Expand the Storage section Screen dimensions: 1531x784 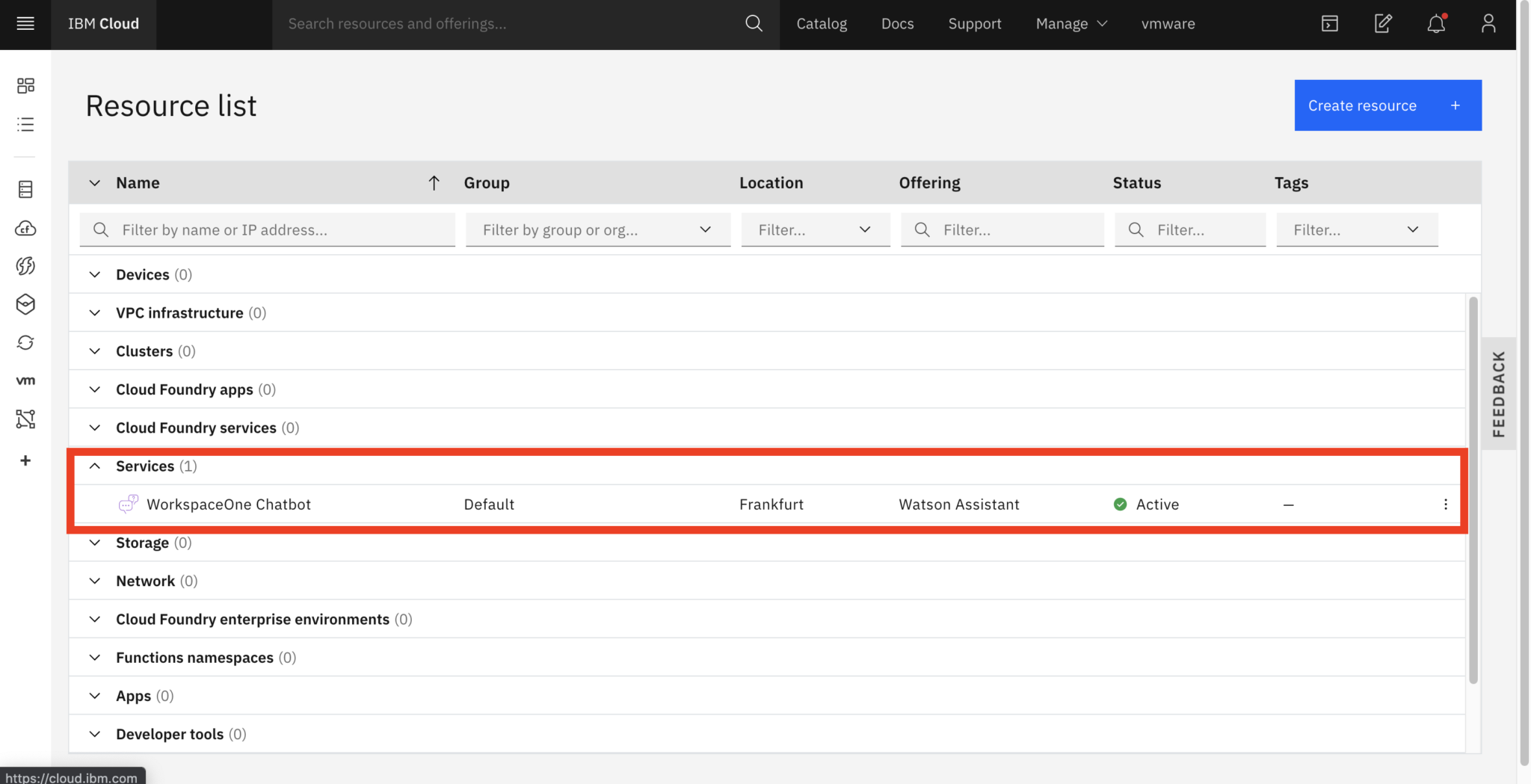click(x=95, y=542)
